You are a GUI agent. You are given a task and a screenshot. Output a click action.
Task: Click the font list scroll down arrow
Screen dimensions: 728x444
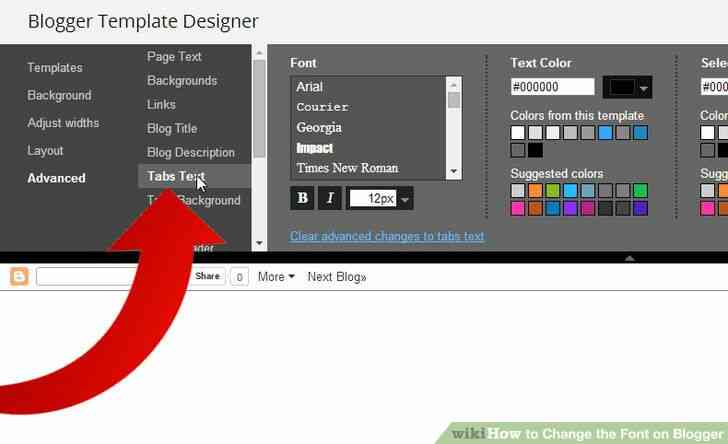coord(454,172)
